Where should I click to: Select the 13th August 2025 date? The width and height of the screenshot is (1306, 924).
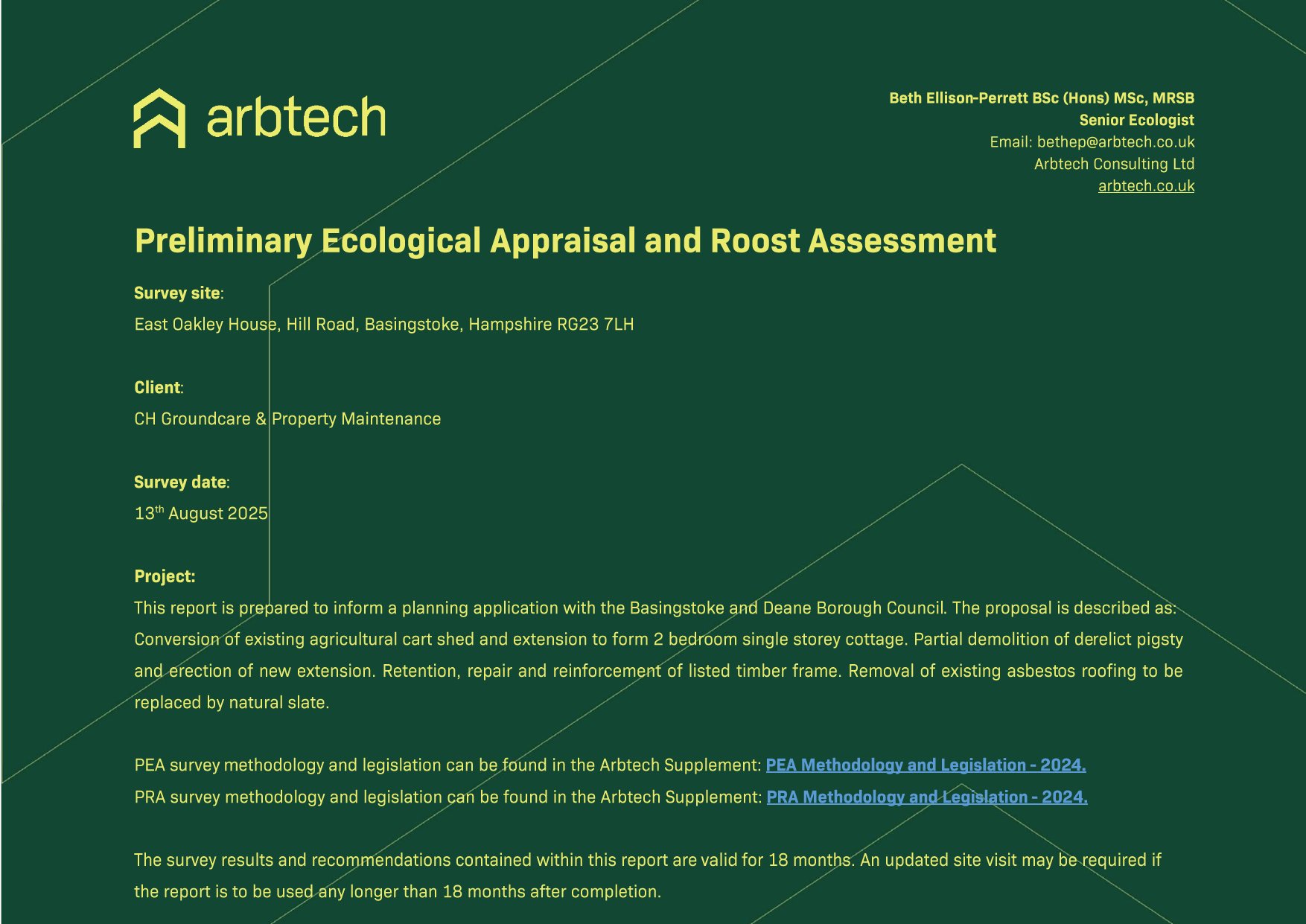(x=200, y=514)
